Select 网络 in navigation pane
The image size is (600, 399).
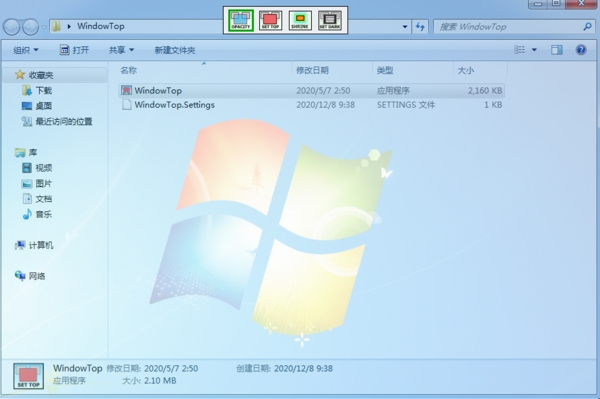pyautogui.click(x=37, y=276)
